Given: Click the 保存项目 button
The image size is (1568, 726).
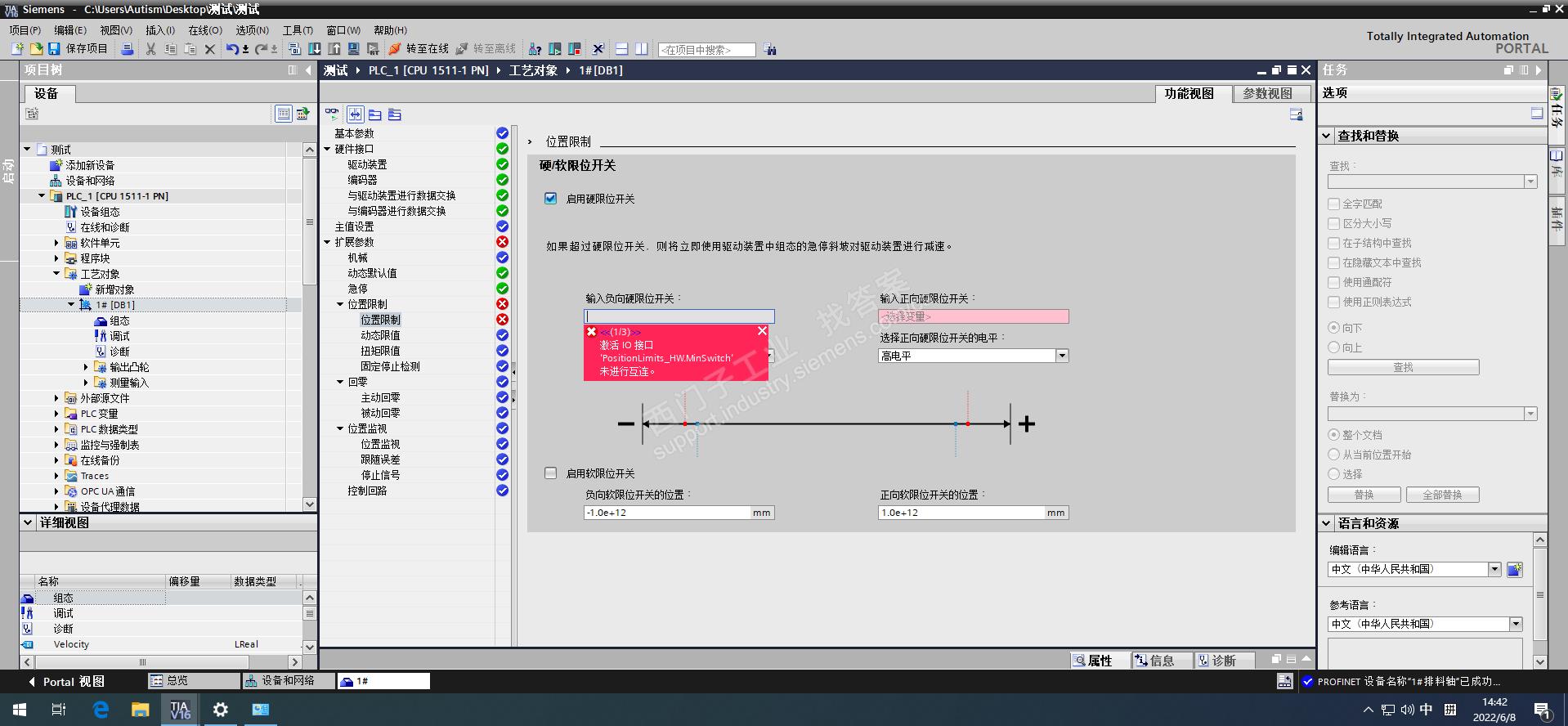Looking at the screenshot, I should coord(78,49).
